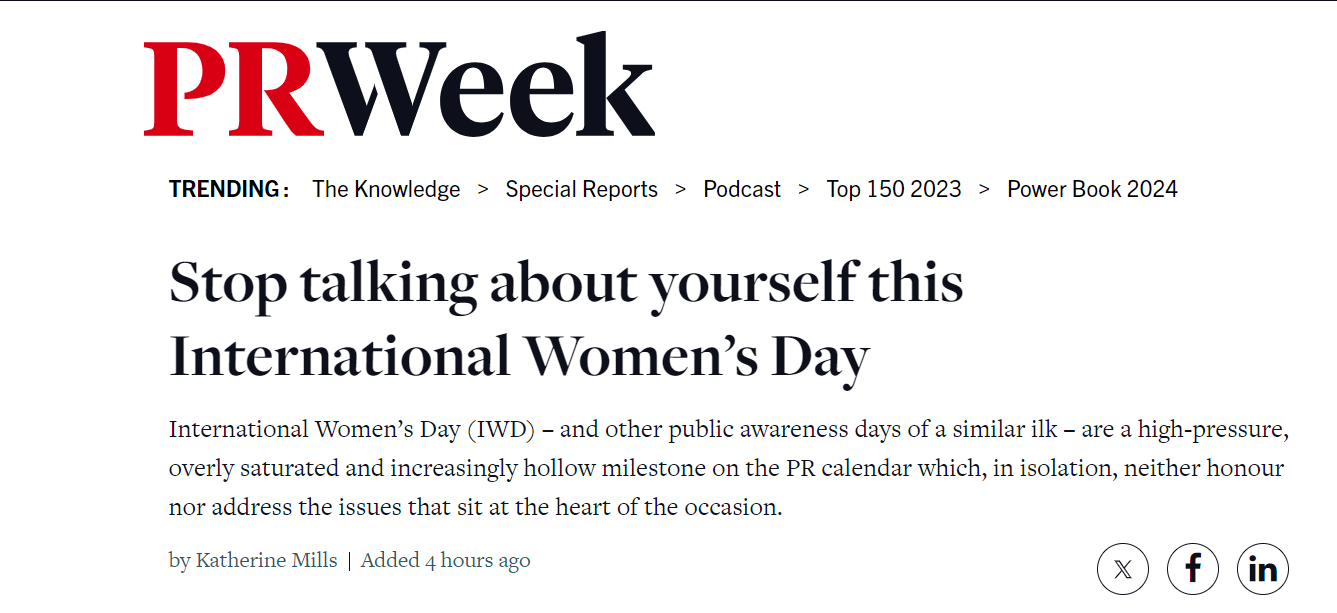
Task: Click the 'Added 4 hours ago' timestamp
Action: click(445, 560)
